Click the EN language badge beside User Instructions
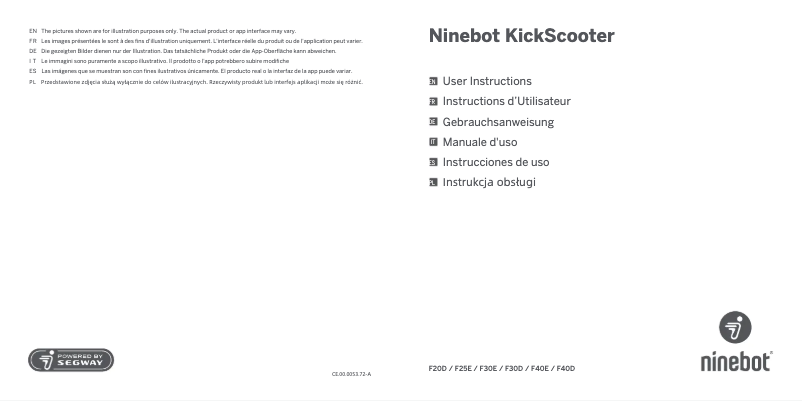 coord(433,81)
